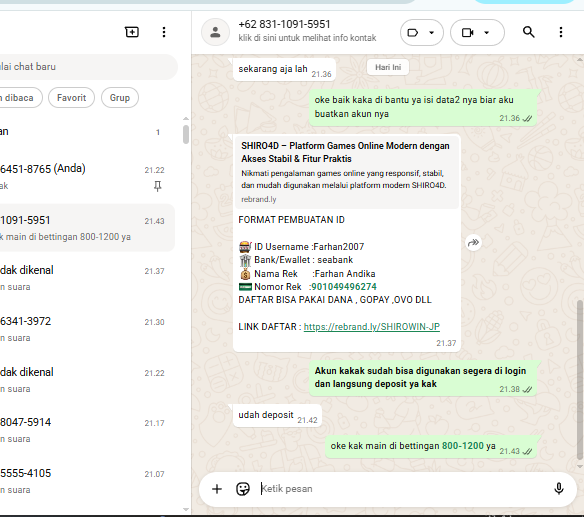Image resolution: width=584 pixels, height=517 pixels.
Task: Click message 'Akun kakak sudah bisa digunakan'
Action: tap(423, 378)
